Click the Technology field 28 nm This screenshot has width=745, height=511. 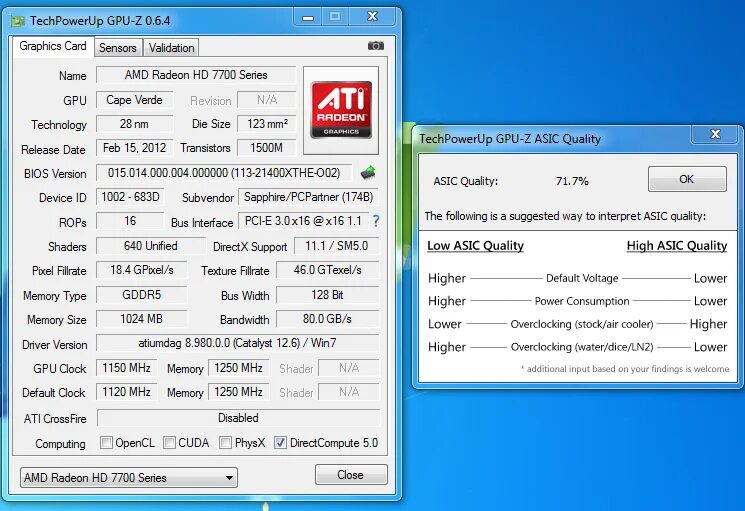tap(134, 124)
